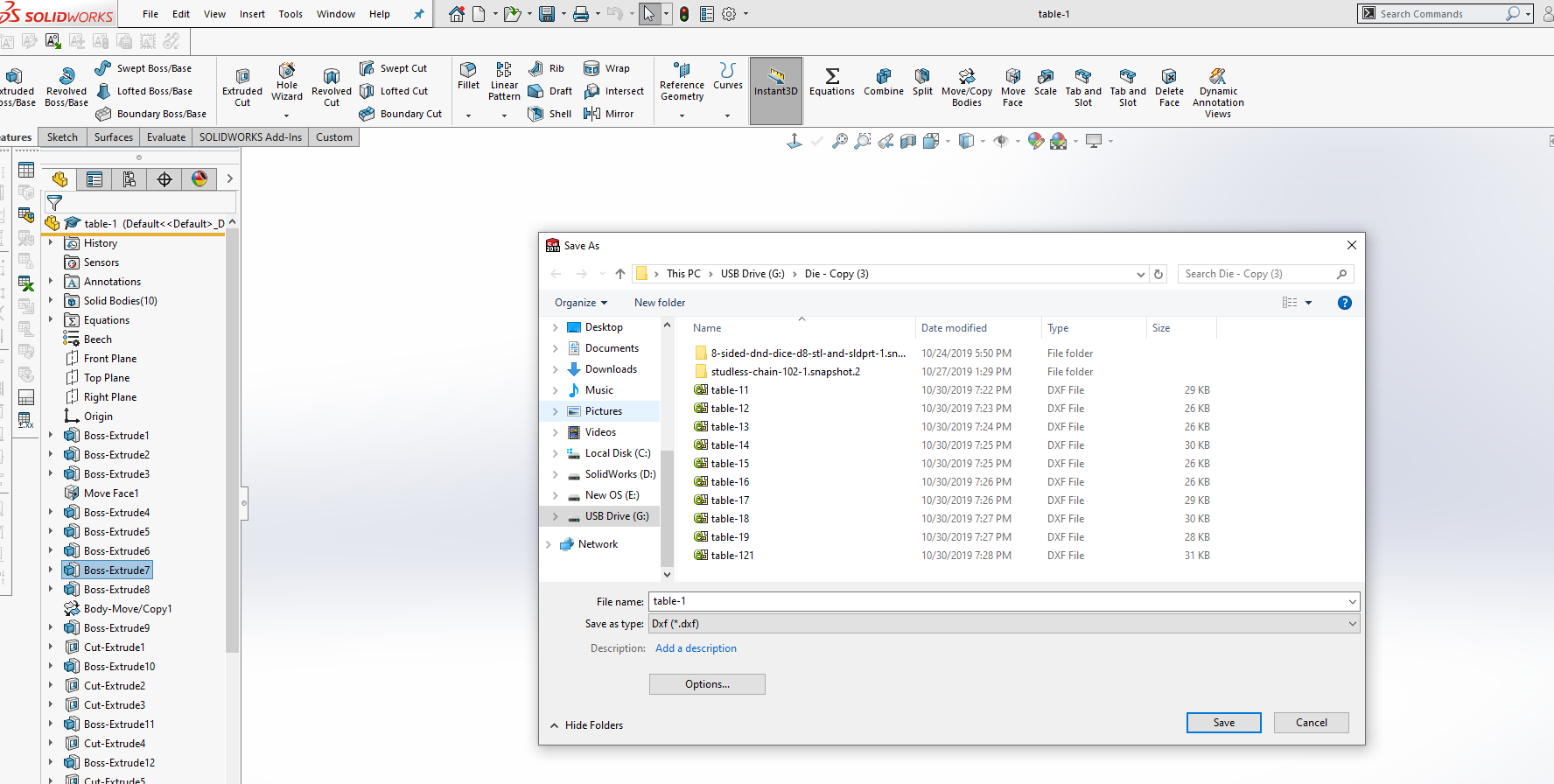
Task: Click the Search Die - Copy (3) box
Action: 1265,274
